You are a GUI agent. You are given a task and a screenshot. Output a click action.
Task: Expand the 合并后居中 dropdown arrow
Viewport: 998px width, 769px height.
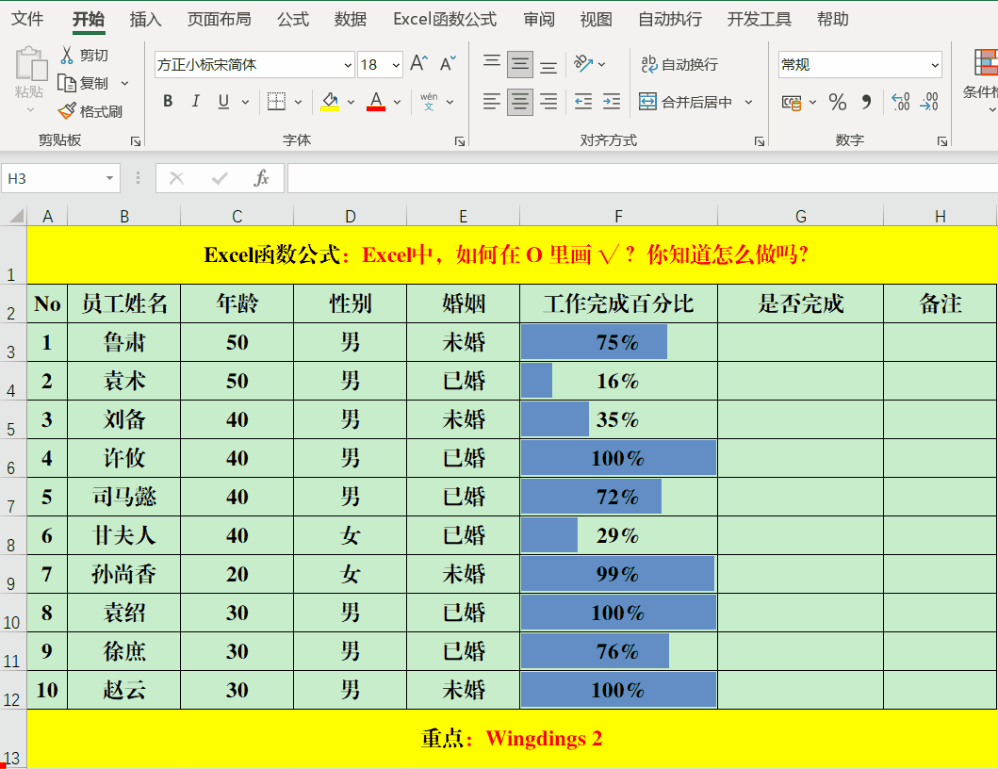748,102
